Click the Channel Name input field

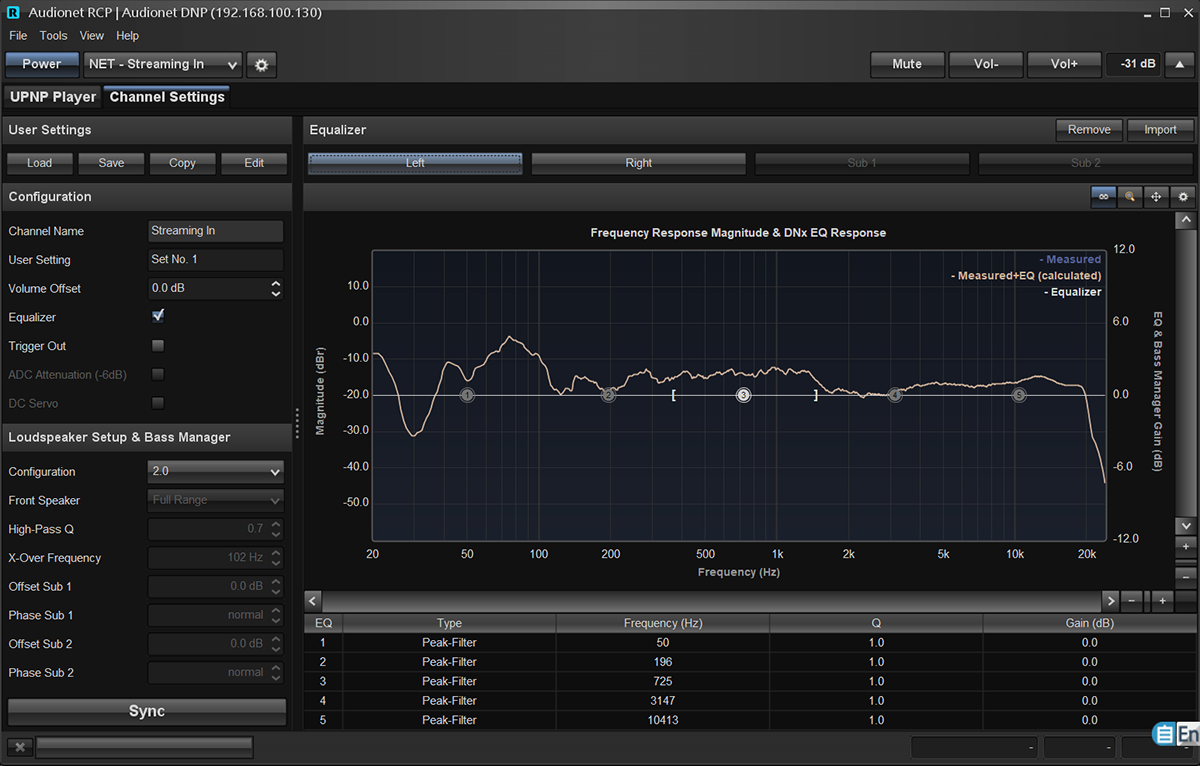[x=216, y=231]
